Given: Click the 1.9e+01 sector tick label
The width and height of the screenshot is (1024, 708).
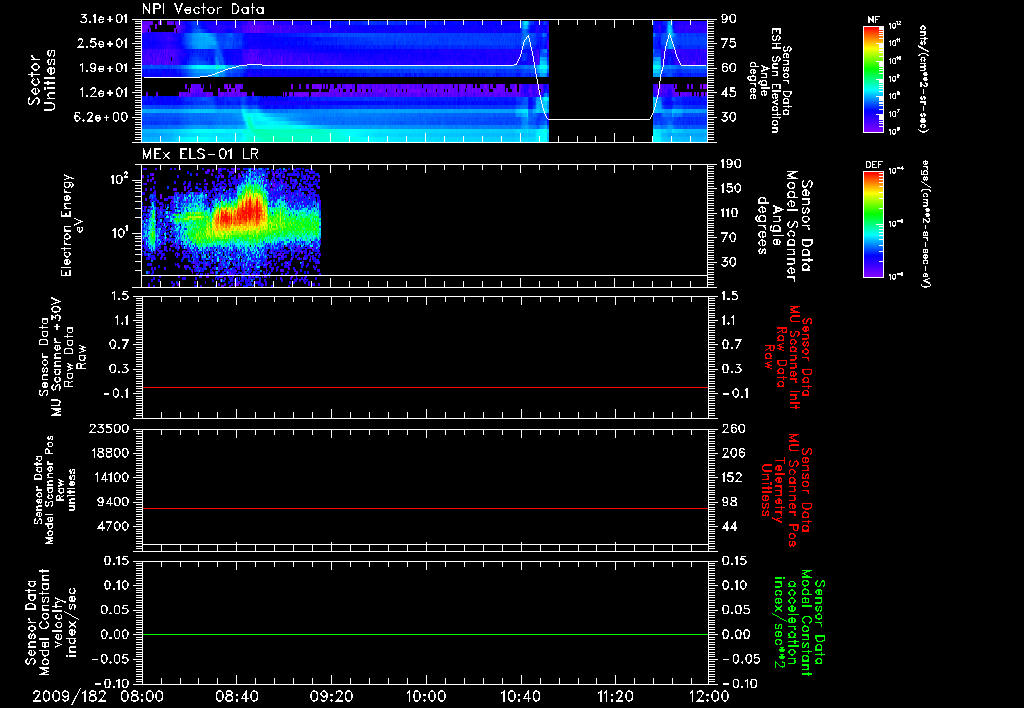Looking at the screenshot, I should click(106, 68).
